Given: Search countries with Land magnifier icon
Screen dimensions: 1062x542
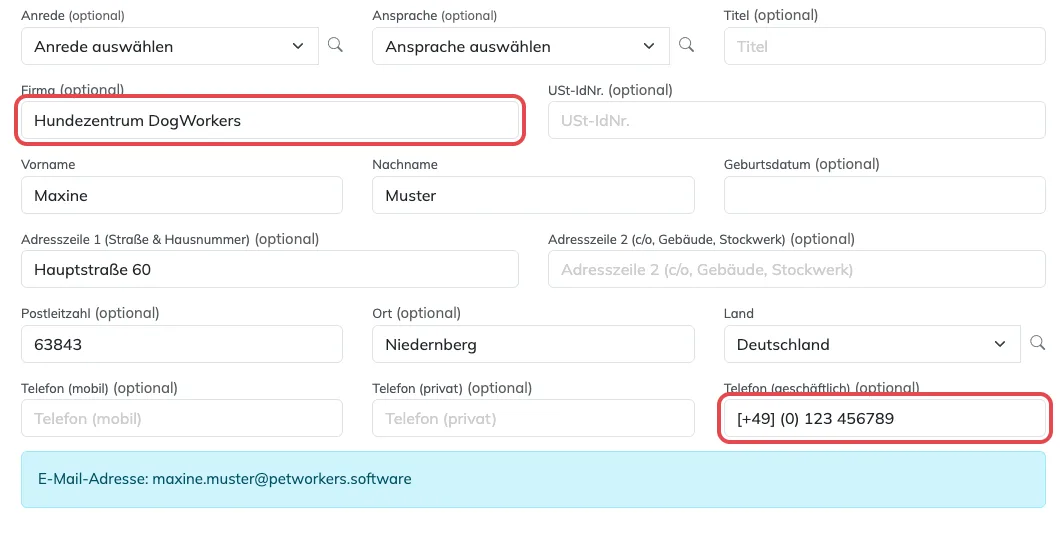Looking at the screenshot, I should click(1037, 343).
